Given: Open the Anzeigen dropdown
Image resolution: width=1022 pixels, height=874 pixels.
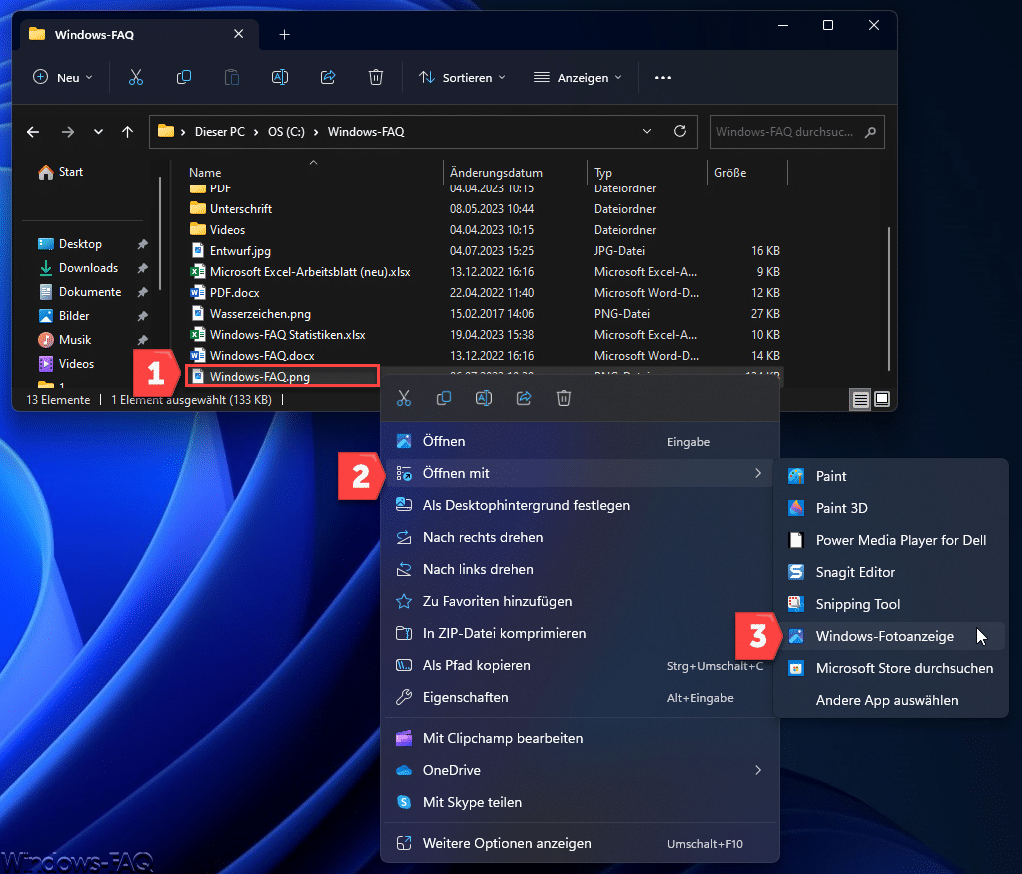Looking at the screenshot, I should coord(577,78).
